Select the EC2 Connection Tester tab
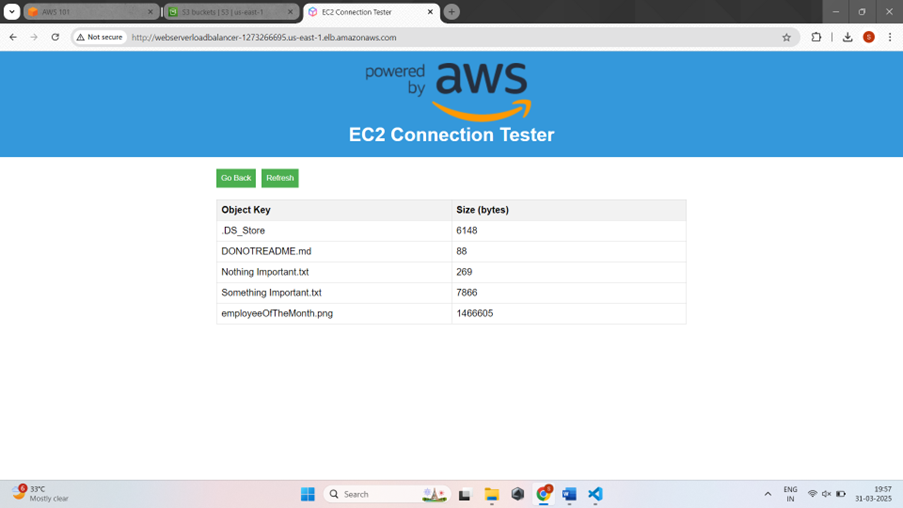Viewport: 903px width, 508px height. (369, 12)
